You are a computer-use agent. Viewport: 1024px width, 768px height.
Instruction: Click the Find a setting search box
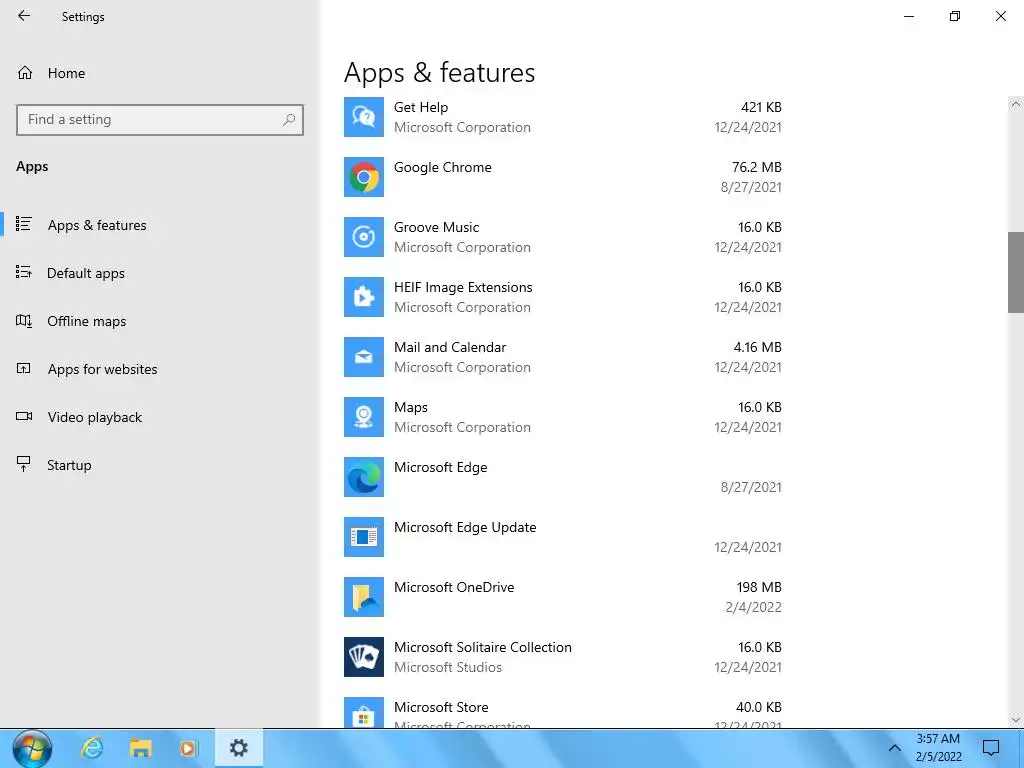[x=159, y=120]
